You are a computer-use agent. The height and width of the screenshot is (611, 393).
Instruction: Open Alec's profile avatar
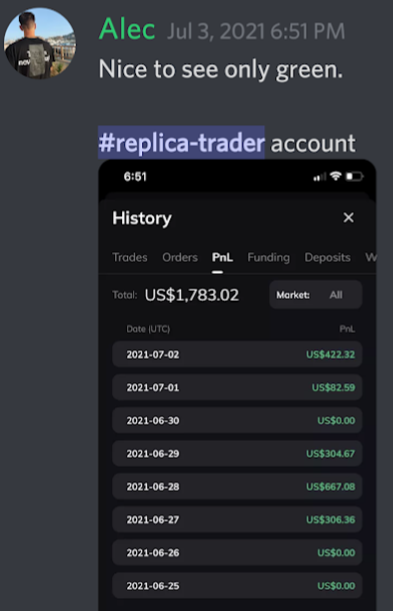point(39,43)
